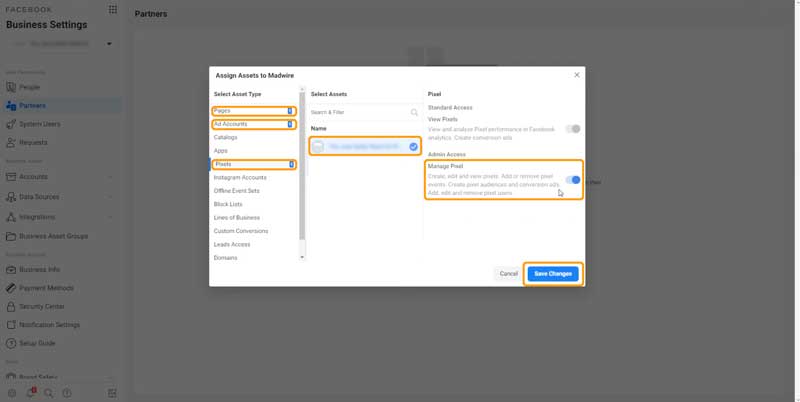Click the Partners sidebar icon
800x402 pixels.
point(11,106)
